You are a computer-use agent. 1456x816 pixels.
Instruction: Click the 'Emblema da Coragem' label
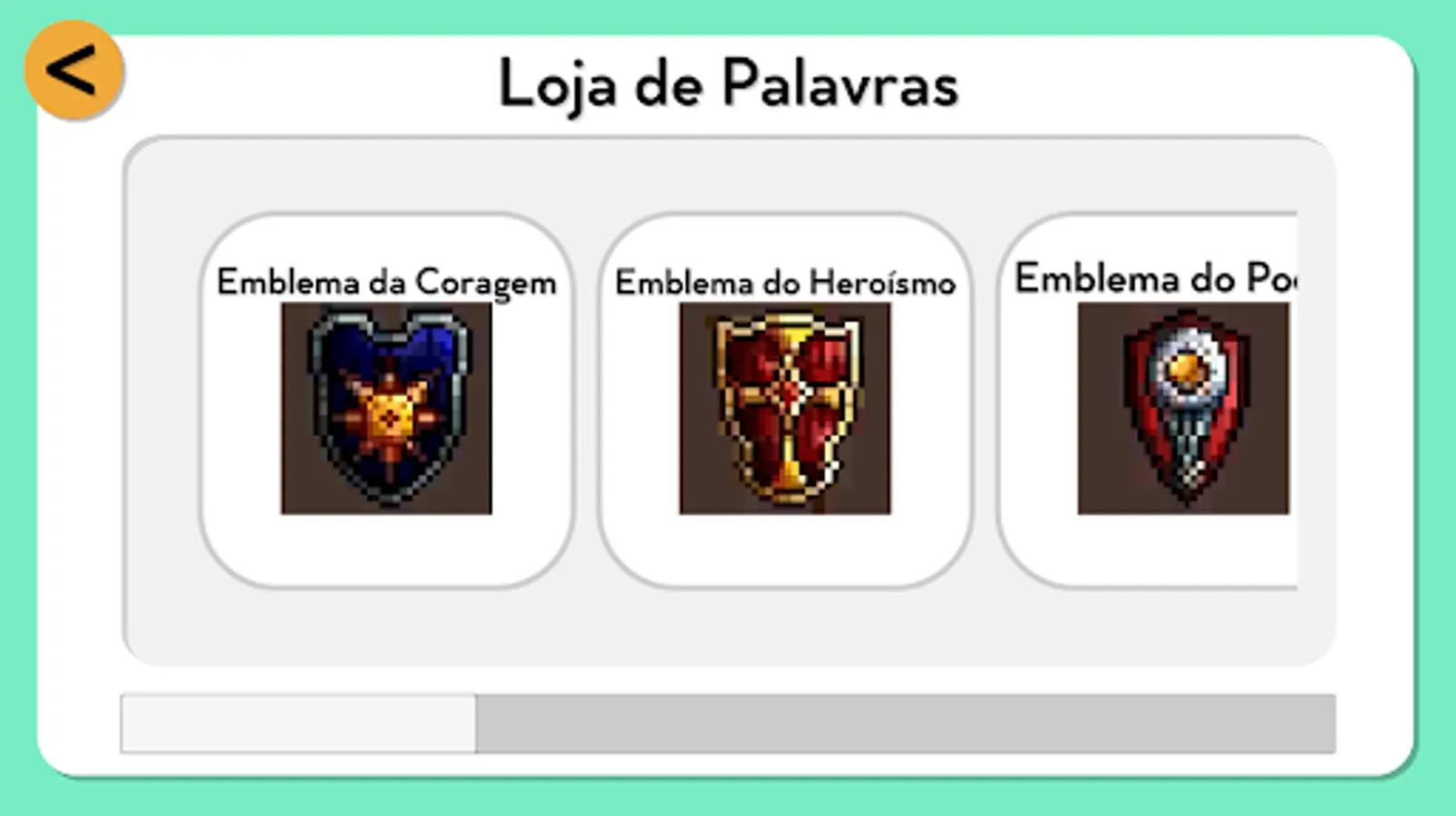tap(386, 283)
